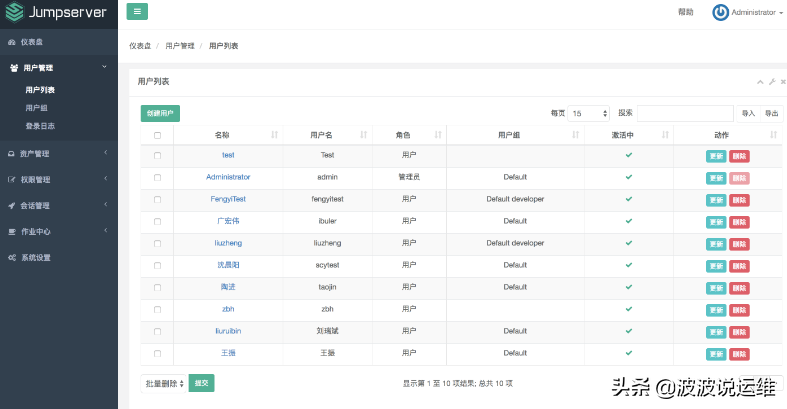Click the Administrator avatar icon at top

tap(720, 12)
